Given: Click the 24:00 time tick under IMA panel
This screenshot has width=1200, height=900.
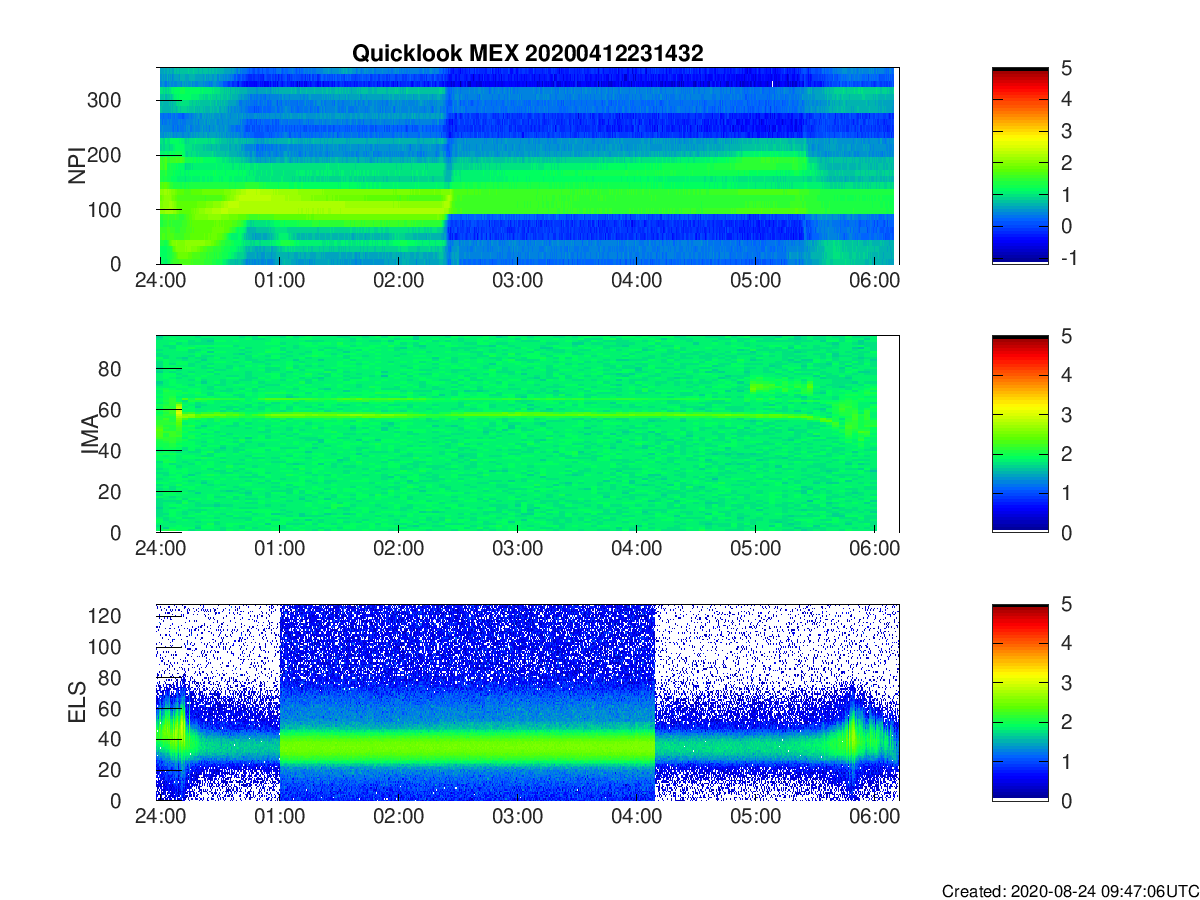Looking at the screenshot, I should coord(160,549).
